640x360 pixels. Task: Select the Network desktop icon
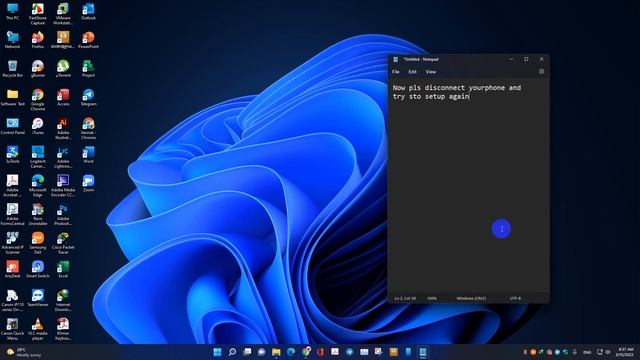pos(13,40)
